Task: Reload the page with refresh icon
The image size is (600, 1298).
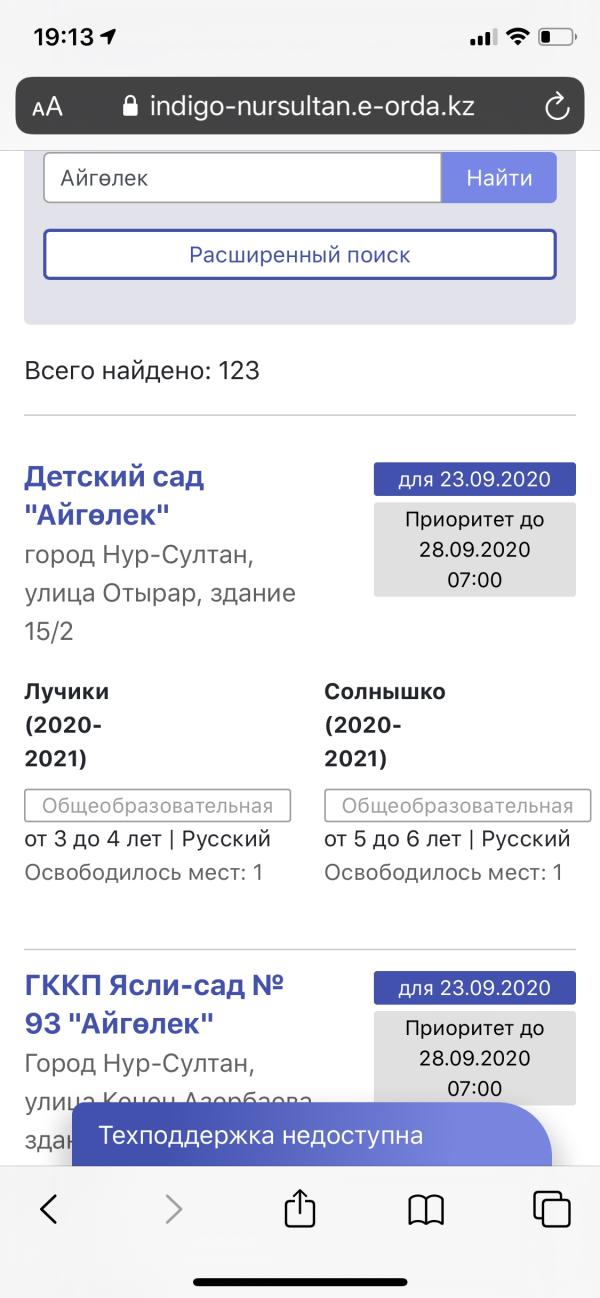Action: (x=556, y=107)
